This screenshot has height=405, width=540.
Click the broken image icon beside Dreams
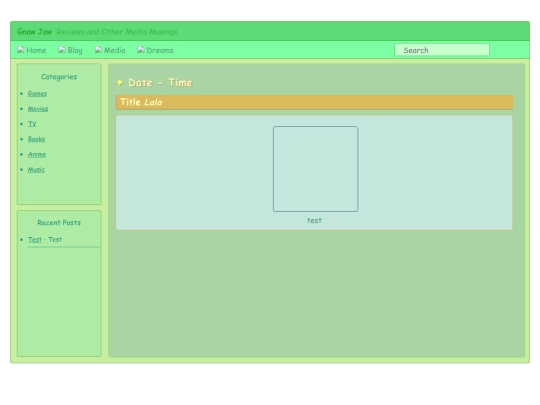click(141, 50)
